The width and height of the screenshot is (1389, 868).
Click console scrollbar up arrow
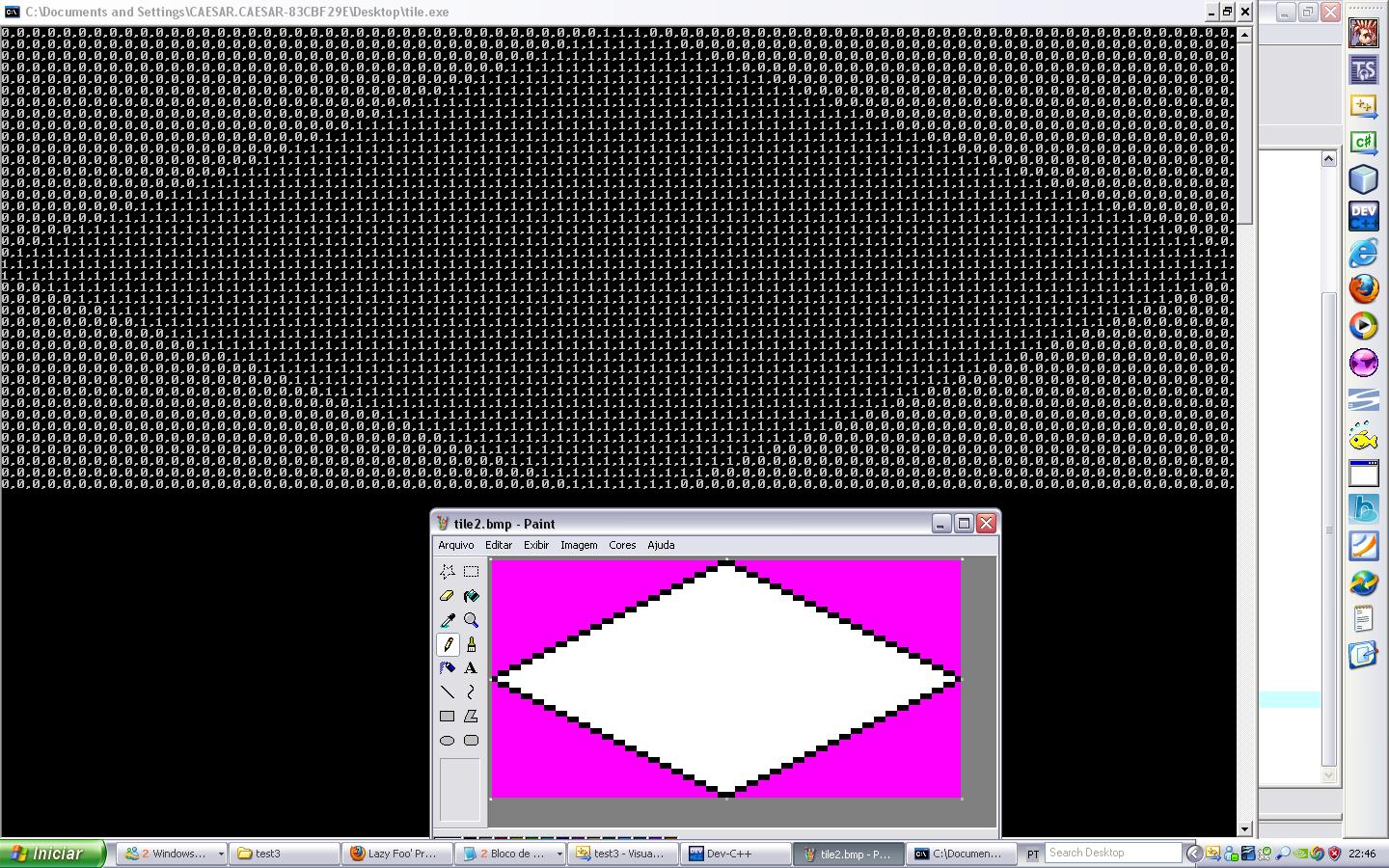pos(1244,35)
